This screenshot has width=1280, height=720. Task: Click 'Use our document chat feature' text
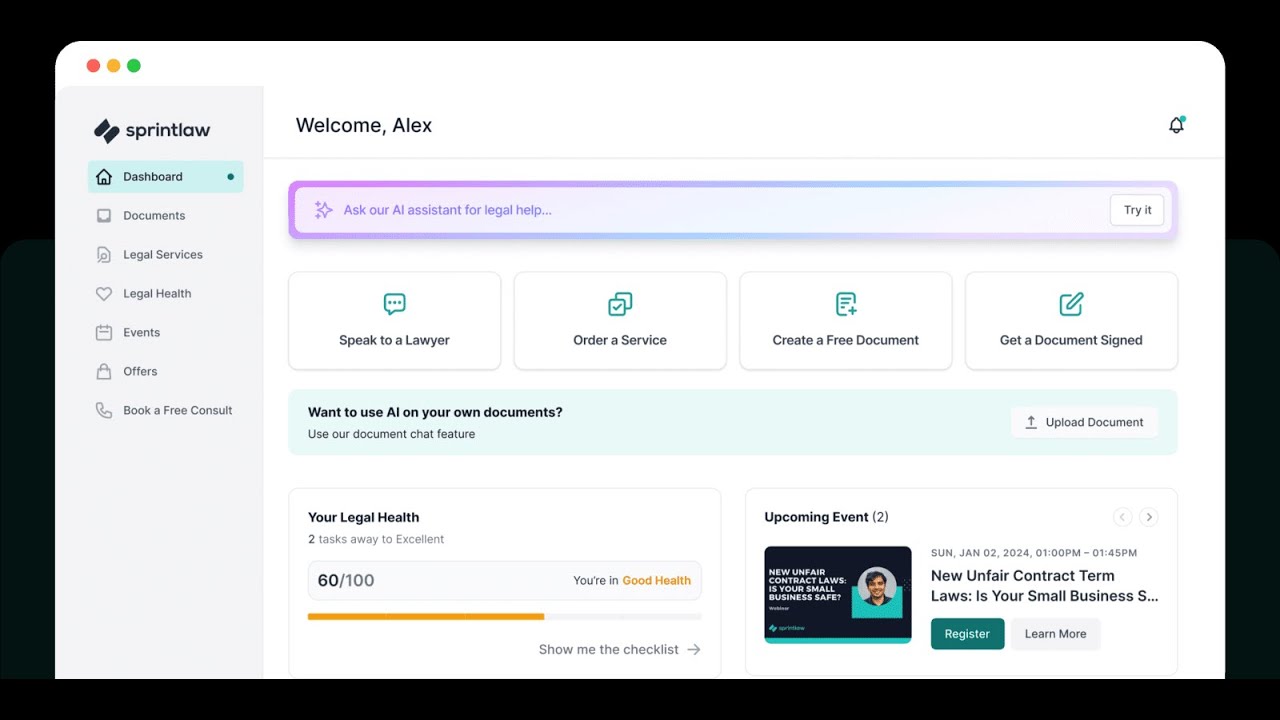click(x=392, y=435)
